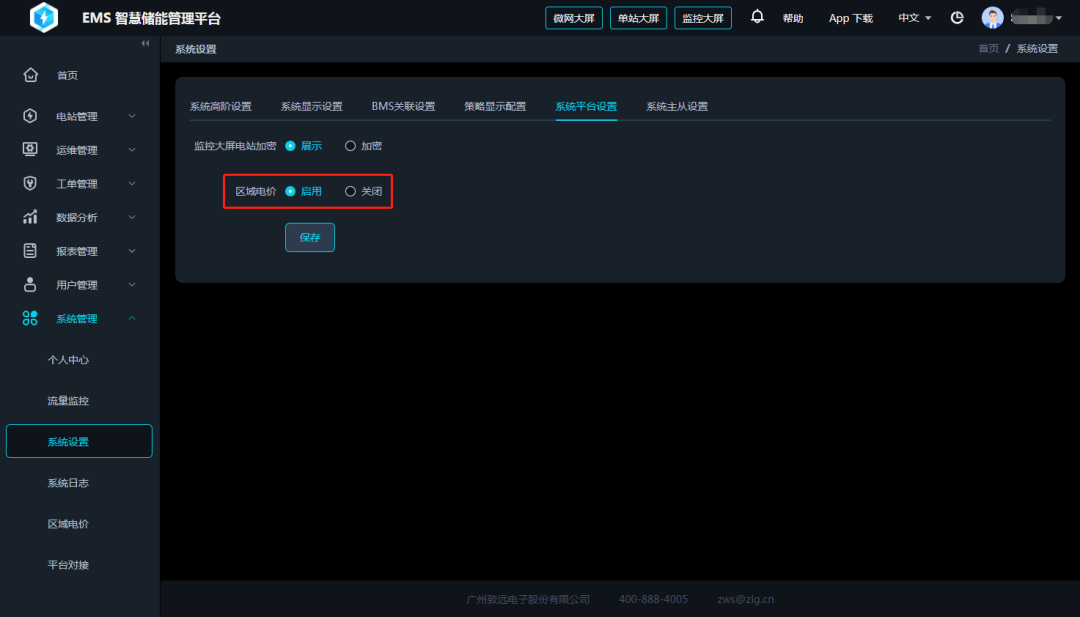Expand the 电站管理 menu chevron
Image resolution: width=1080 pixels, height=617 pixels.
coord(132,117)
